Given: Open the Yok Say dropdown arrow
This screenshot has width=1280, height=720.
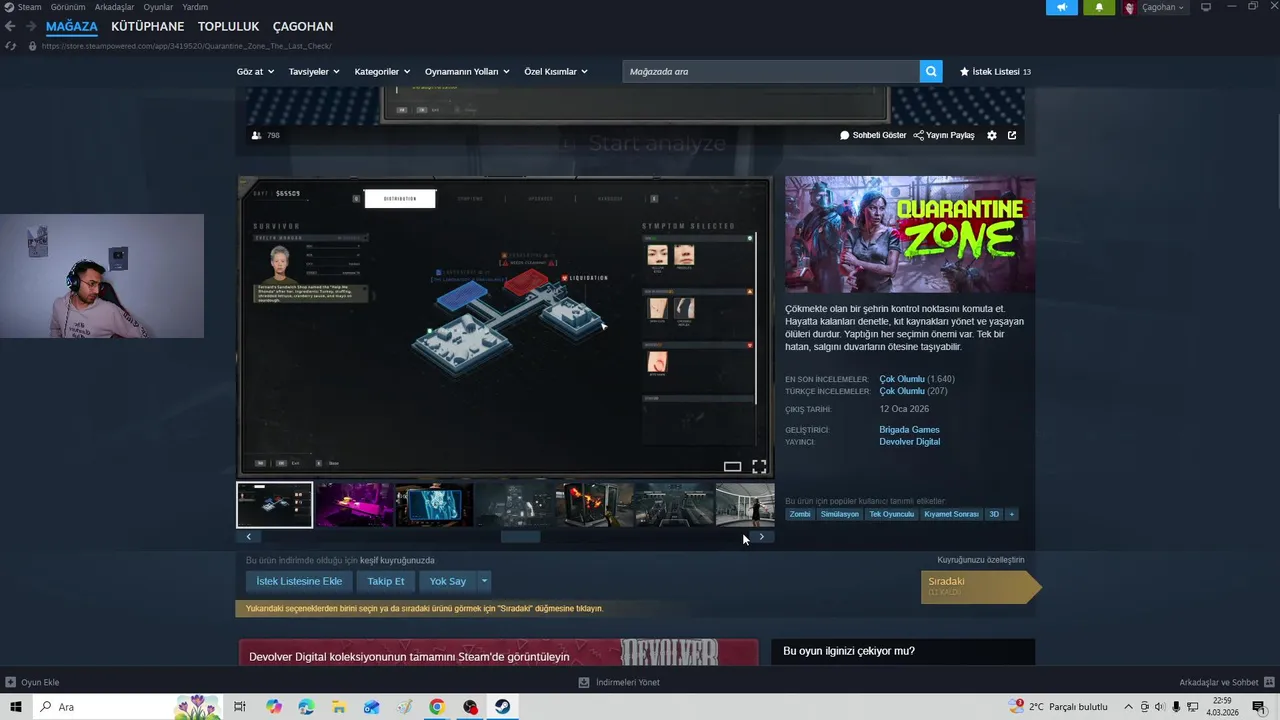Looking at the screenshot, I should 484,581.
